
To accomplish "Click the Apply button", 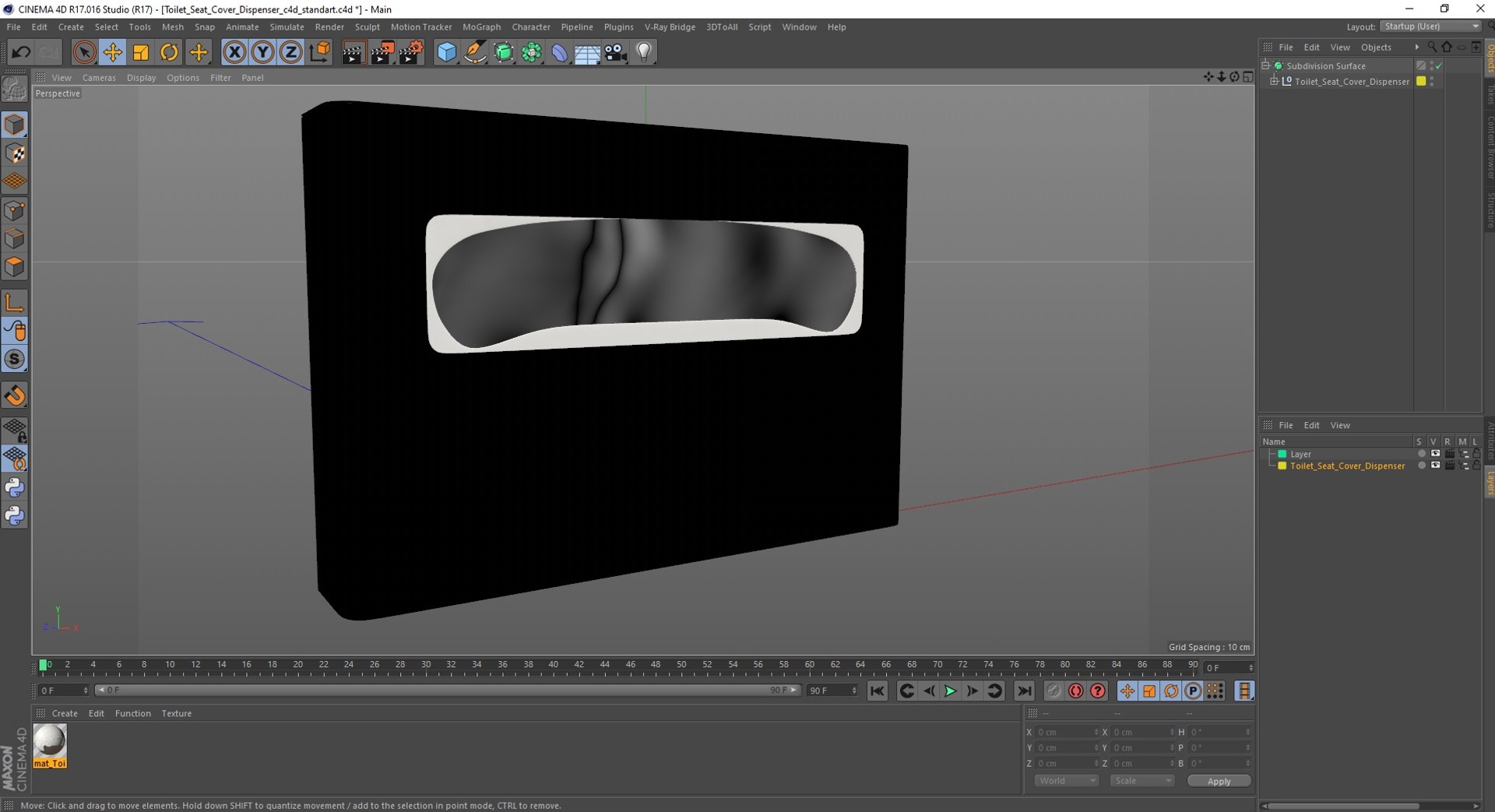I will point(1219,781).
